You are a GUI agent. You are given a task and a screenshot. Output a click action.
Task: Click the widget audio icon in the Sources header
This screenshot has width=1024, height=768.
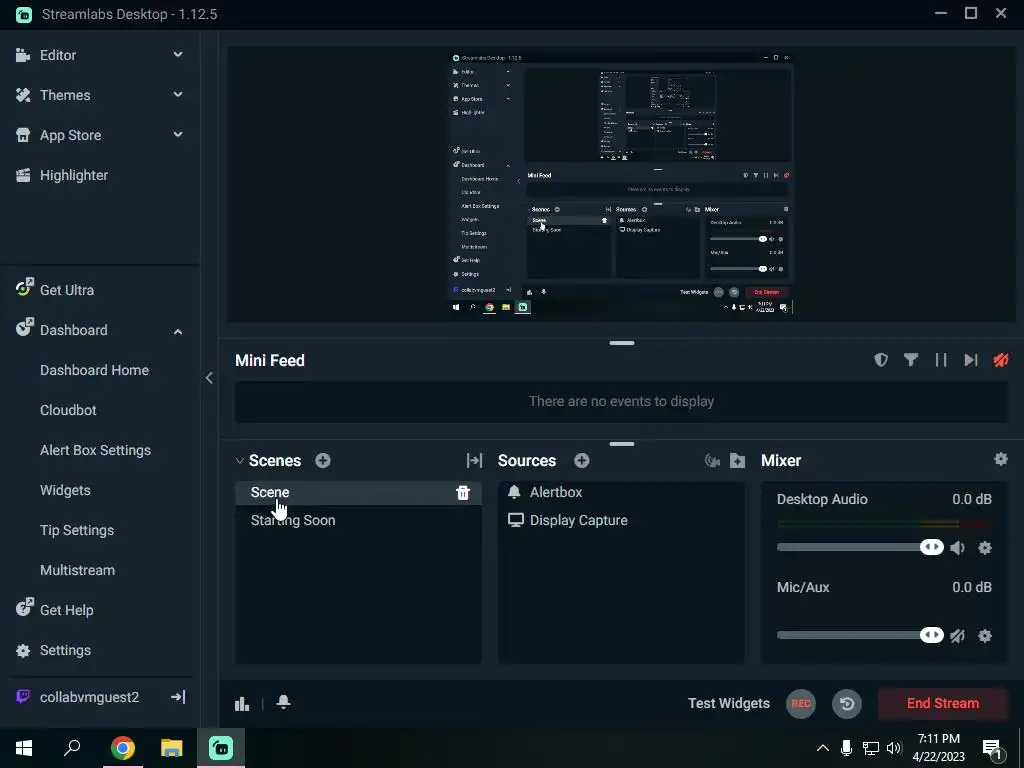coord(712,461)
